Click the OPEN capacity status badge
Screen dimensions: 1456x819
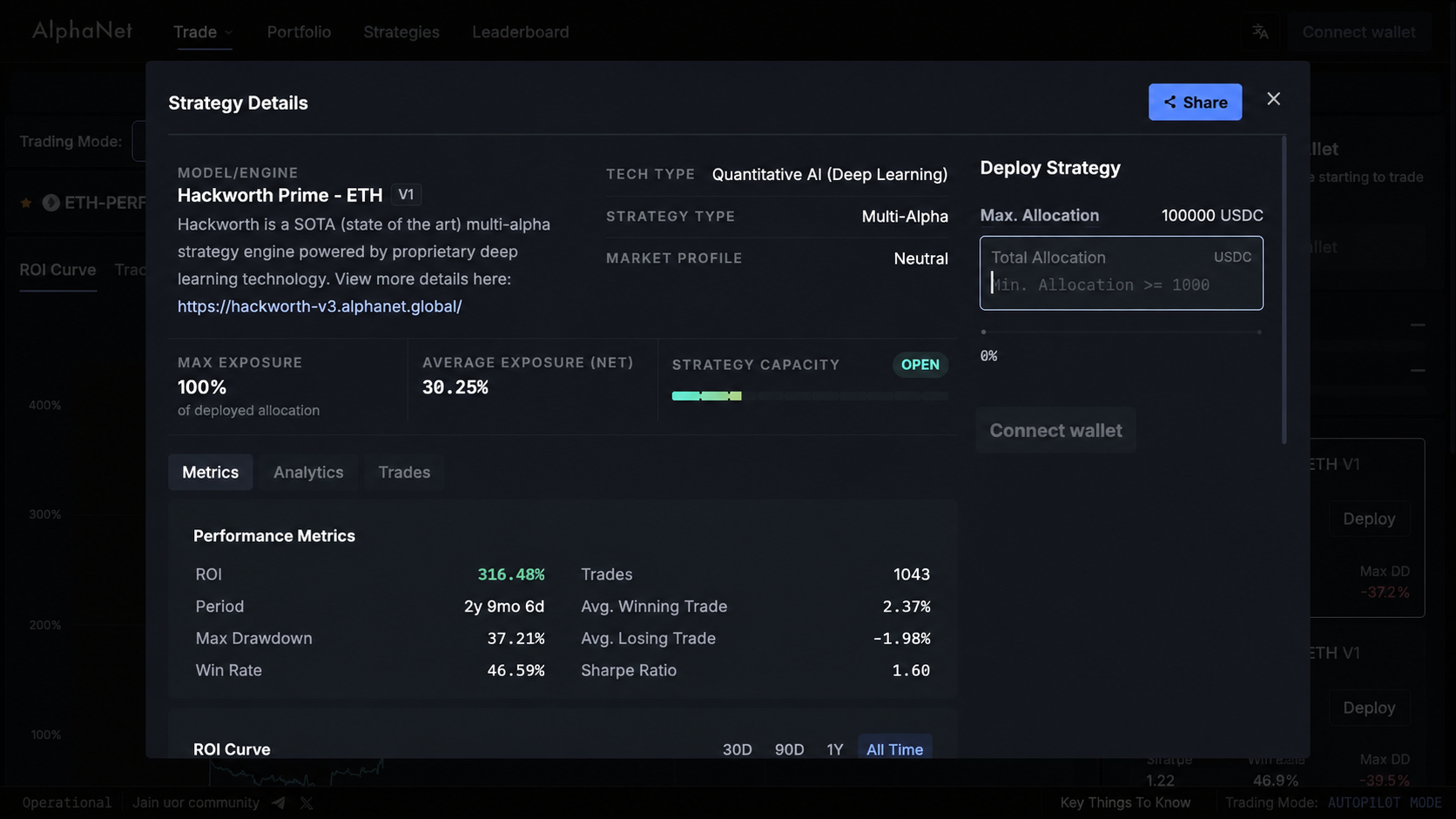(920, 365)
